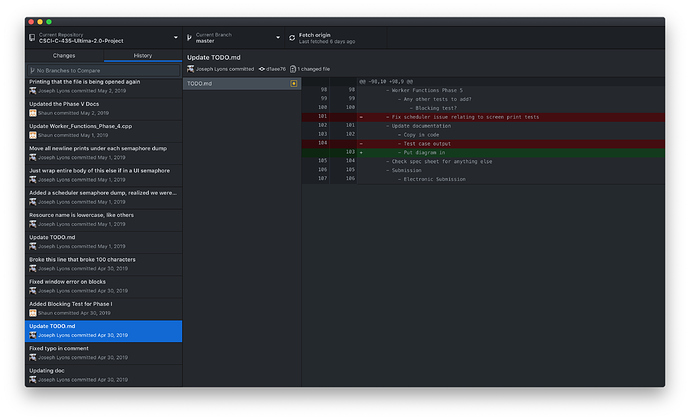Click diff line 'Submission'
The image size is (690, 420).
(x=483, y=170)
